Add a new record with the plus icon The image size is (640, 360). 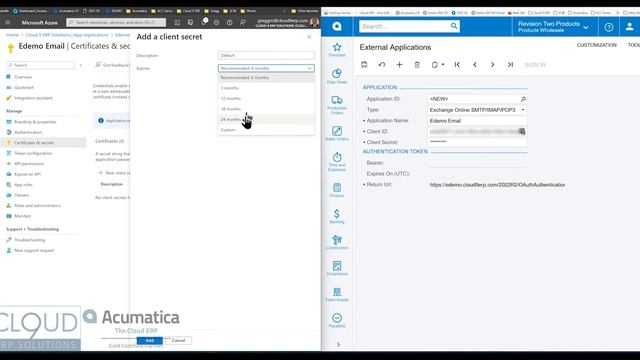399,64
